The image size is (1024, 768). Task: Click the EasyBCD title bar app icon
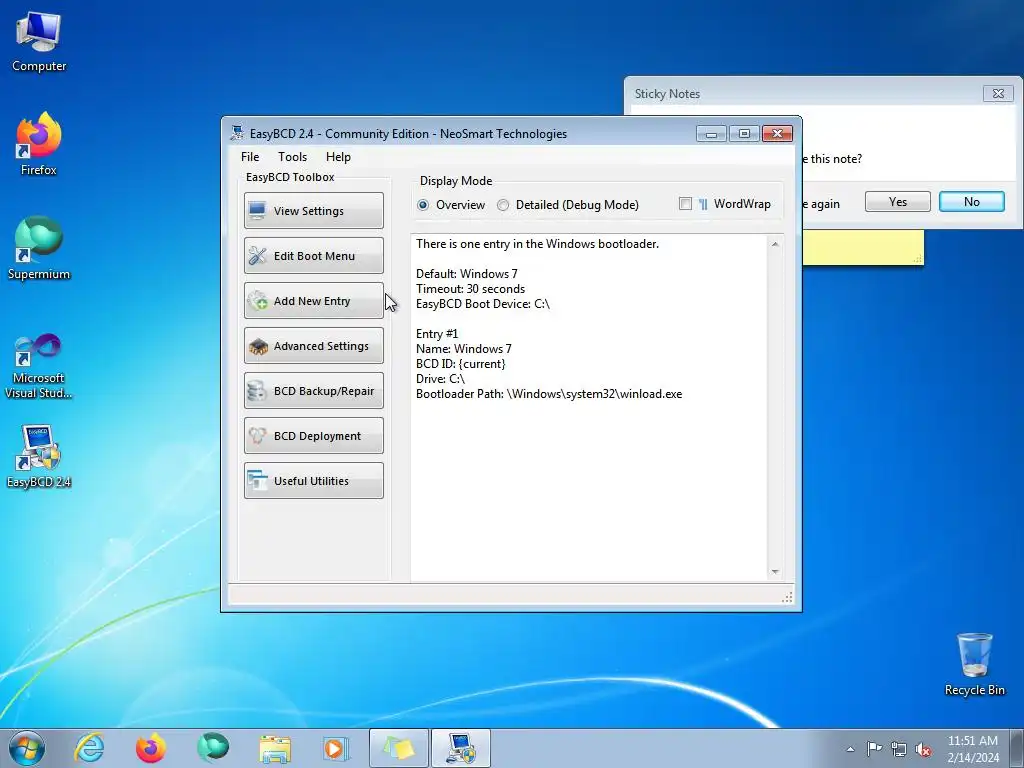237,133
